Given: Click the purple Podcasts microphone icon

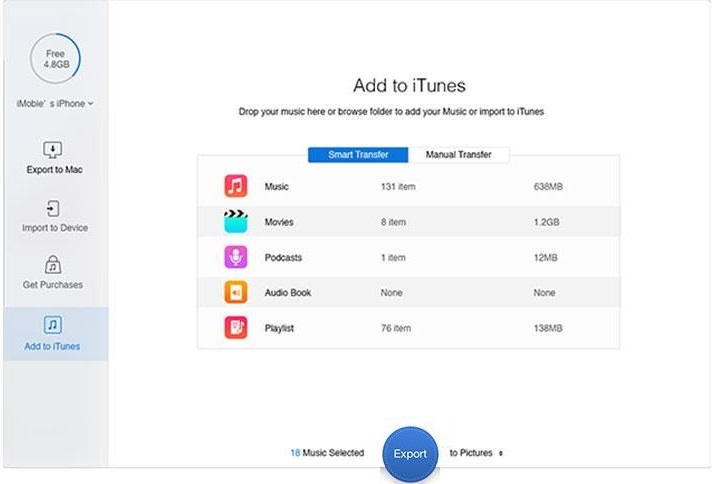Looking at the screenshot, I should 236,257.
